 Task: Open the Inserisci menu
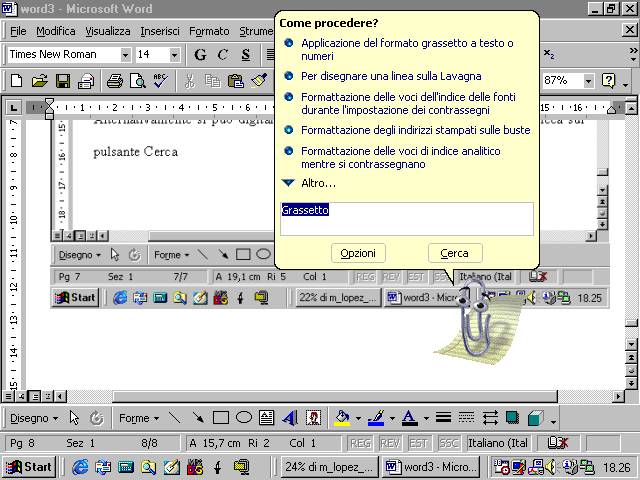[x=160, y=31]
